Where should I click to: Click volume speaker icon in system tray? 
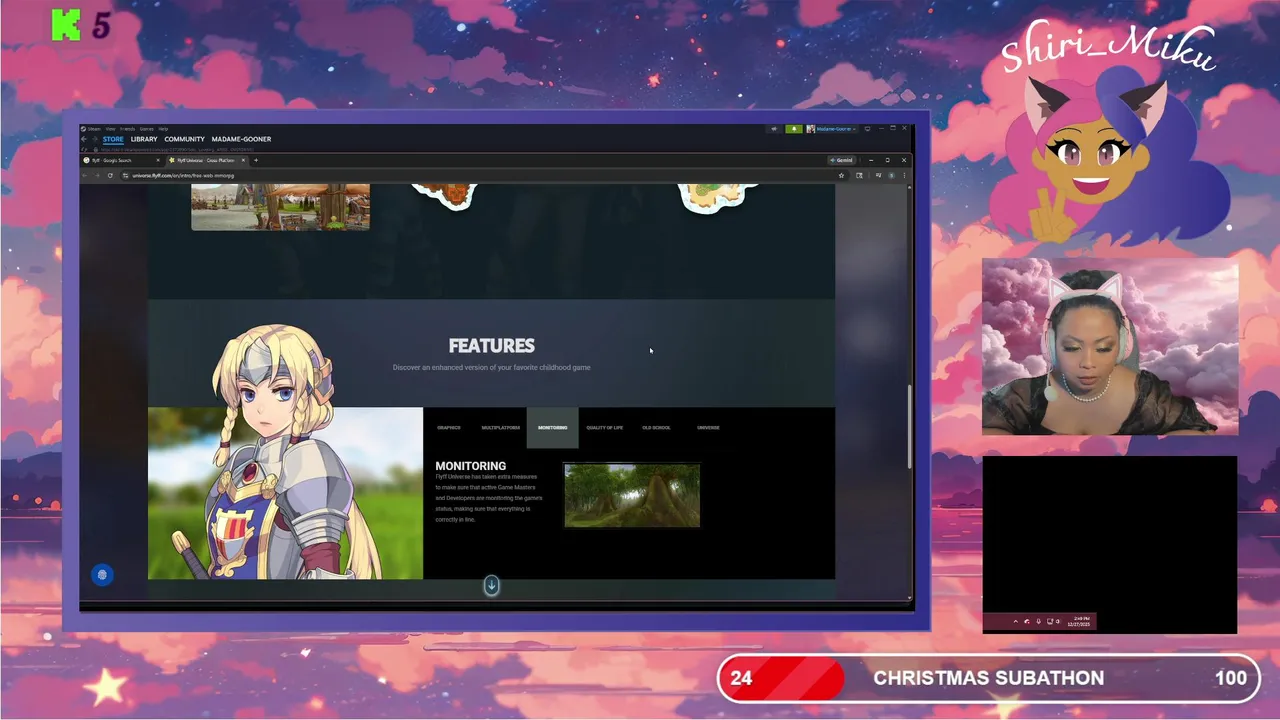pyautogui.click(x=1058, y=622)
